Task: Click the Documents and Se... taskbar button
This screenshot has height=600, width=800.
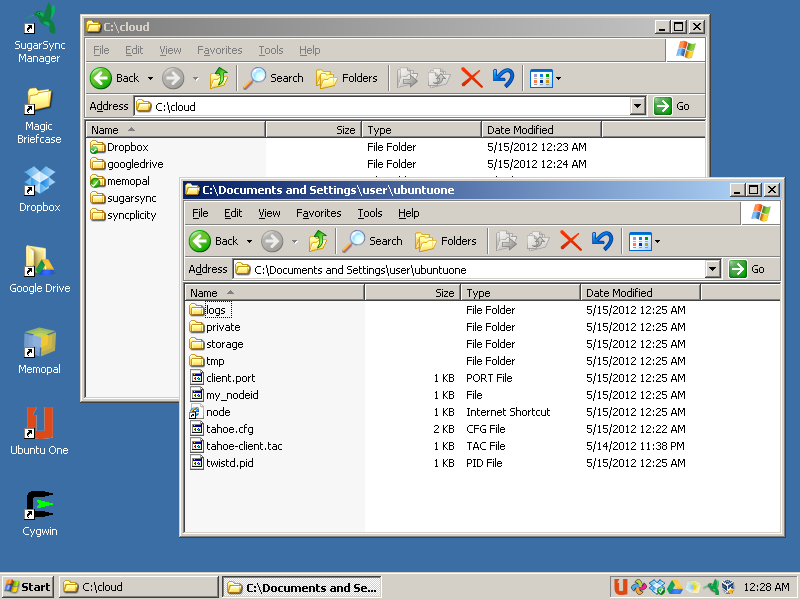Action: tap(301, 587)
